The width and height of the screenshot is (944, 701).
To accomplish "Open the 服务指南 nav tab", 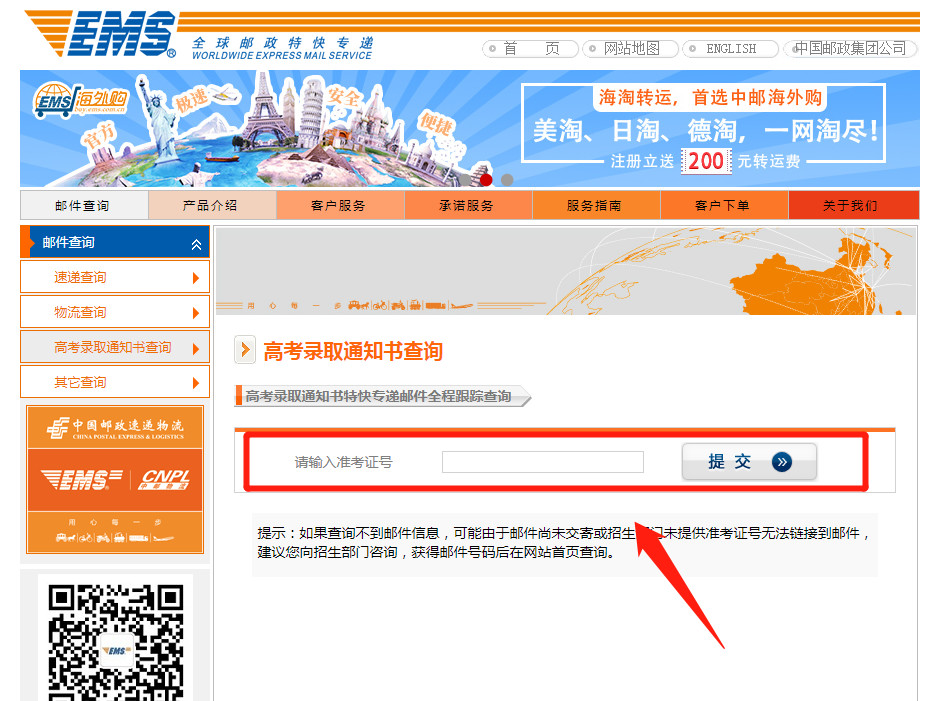I will tap(596, 205).
